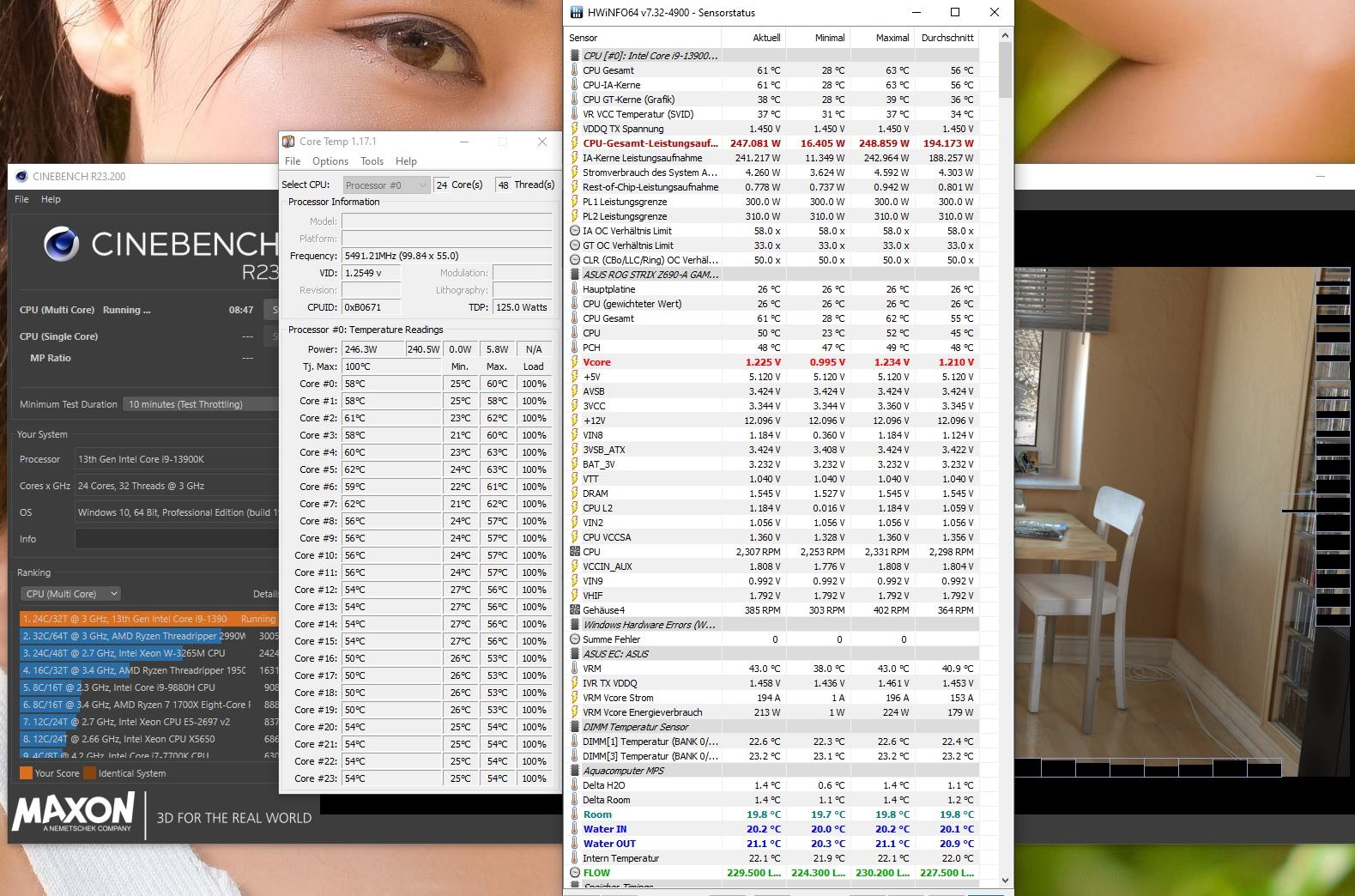Click the power icon beside CPU-Gesamt-Leistungsaufnahme
Viewport: 1355px width, 896px height.
coord(575,143)
